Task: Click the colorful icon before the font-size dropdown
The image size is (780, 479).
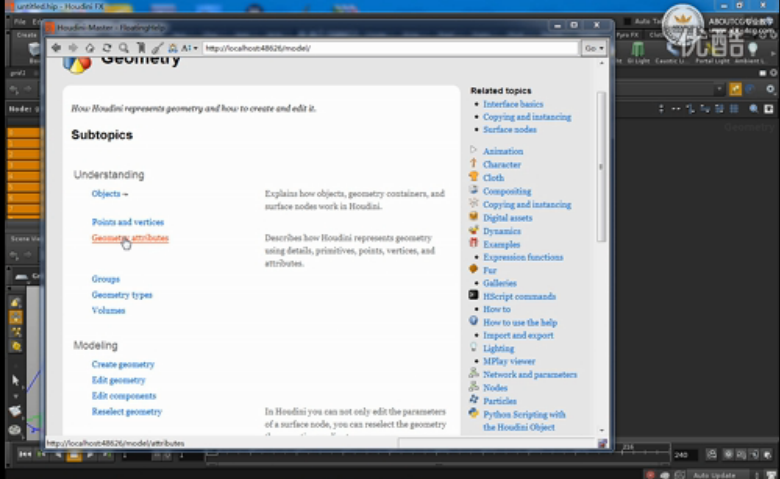Action: [173, 48]
